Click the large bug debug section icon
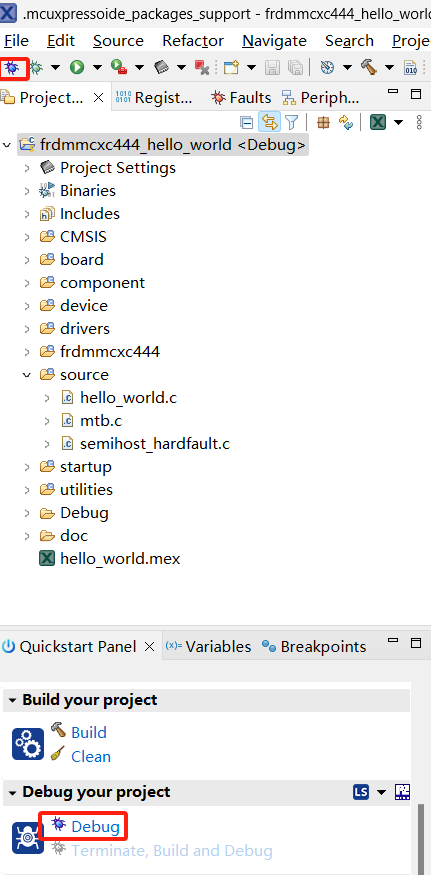Screen dimensions: 431x875 coord(28,838)
